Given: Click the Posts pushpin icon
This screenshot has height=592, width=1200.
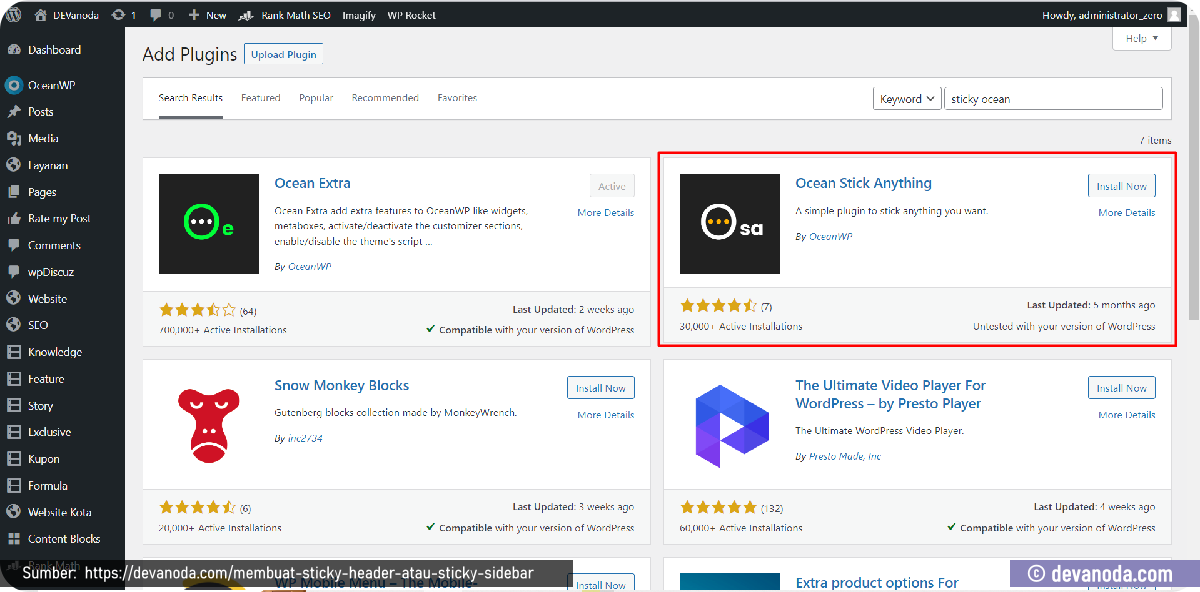Looking at the screenshot, I should pyautogui.click(x=14, y=112).
